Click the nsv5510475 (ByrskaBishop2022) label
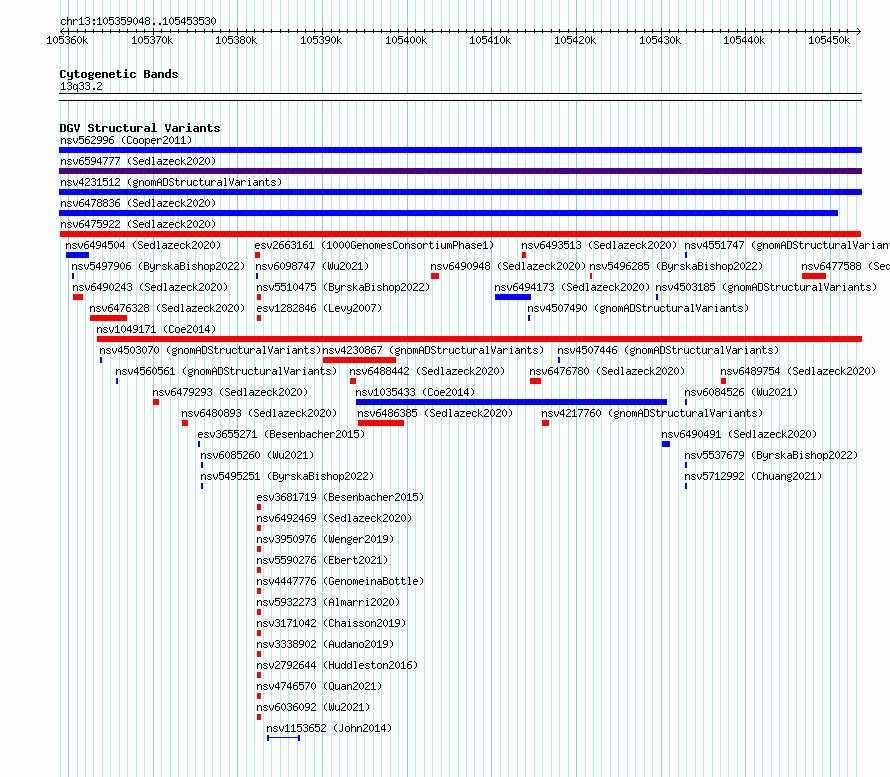The width and height of the screenshot is (890, 777). point(343,287)
